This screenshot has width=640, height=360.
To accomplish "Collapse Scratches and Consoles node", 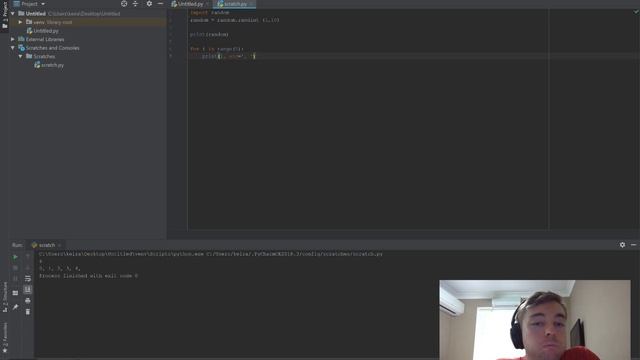I will pyautogui.click(x=13, y=48).
